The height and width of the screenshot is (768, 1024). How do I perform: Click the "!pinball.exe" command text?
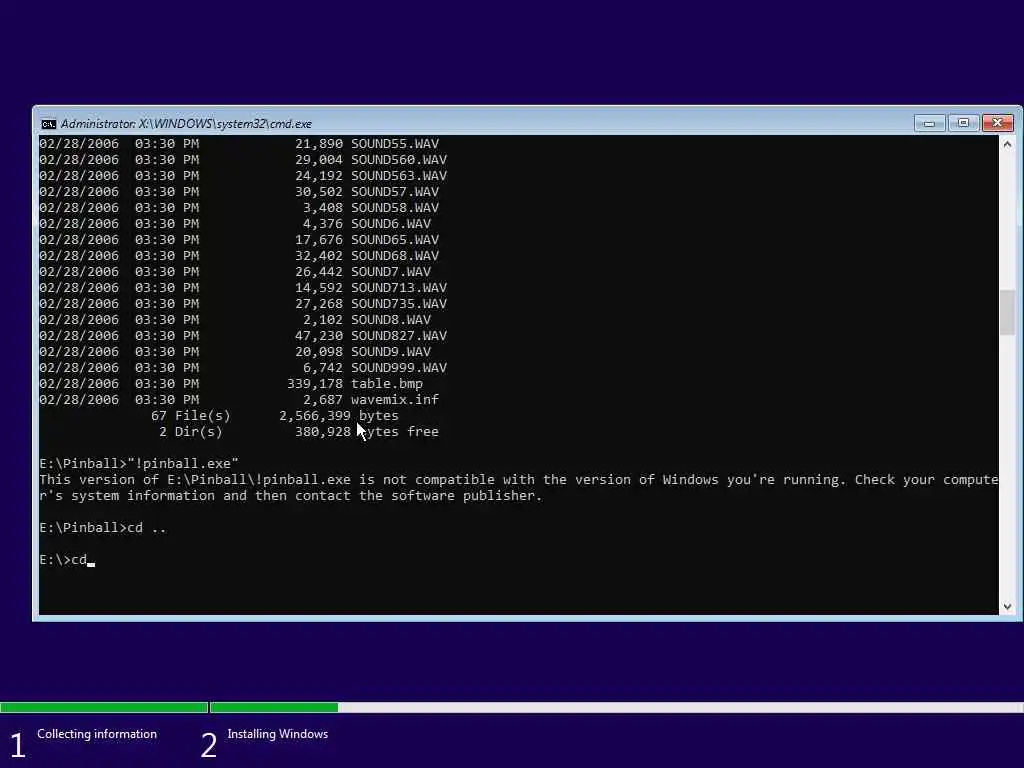(x=184, y=464)
